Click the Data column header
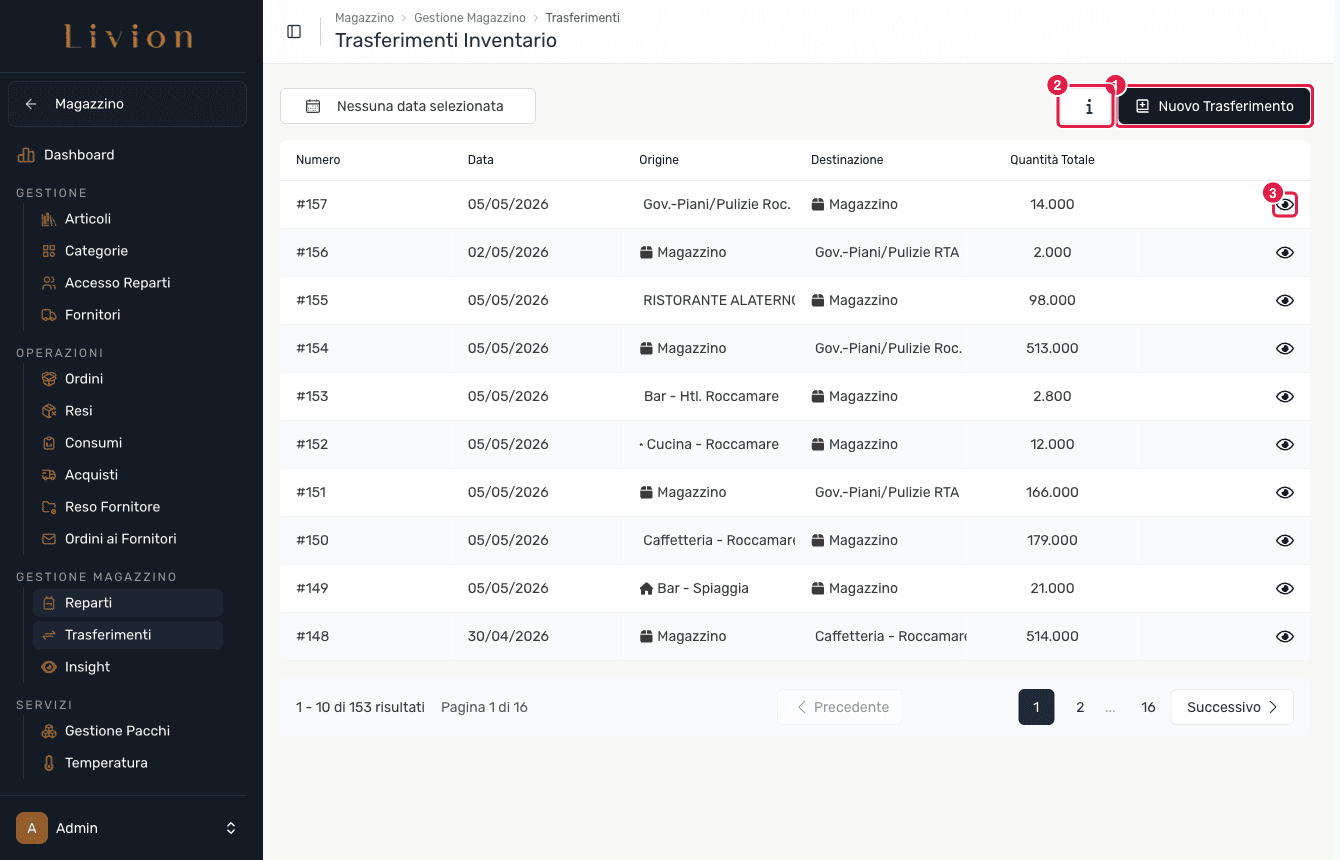The height and width of the screenshot is (860, 1340). (x=481, y=160)
